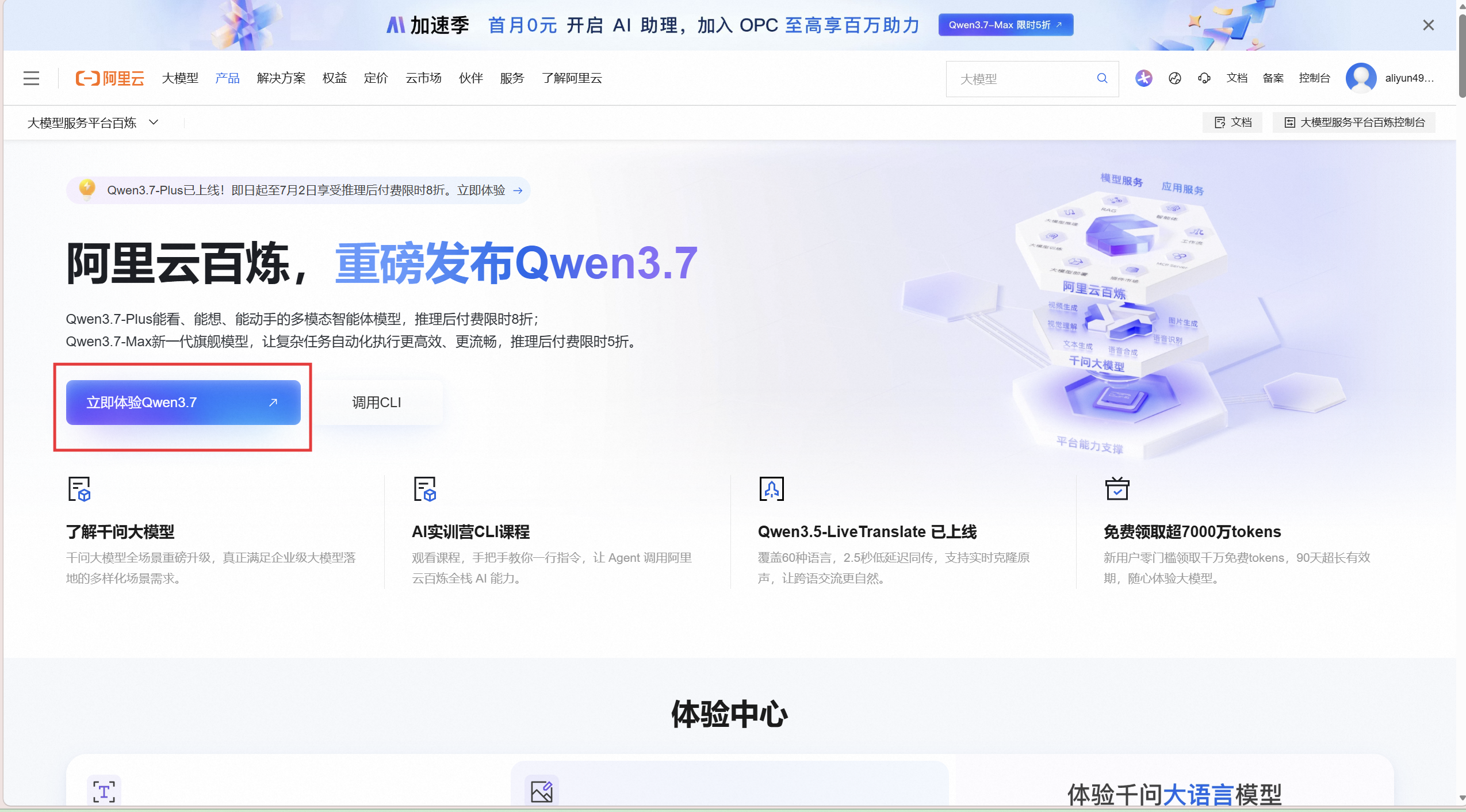Open Qwen3.5-LiveTranslate 已上线 card title
This screenshot has width=1466, height=812.
pos(867,532)
